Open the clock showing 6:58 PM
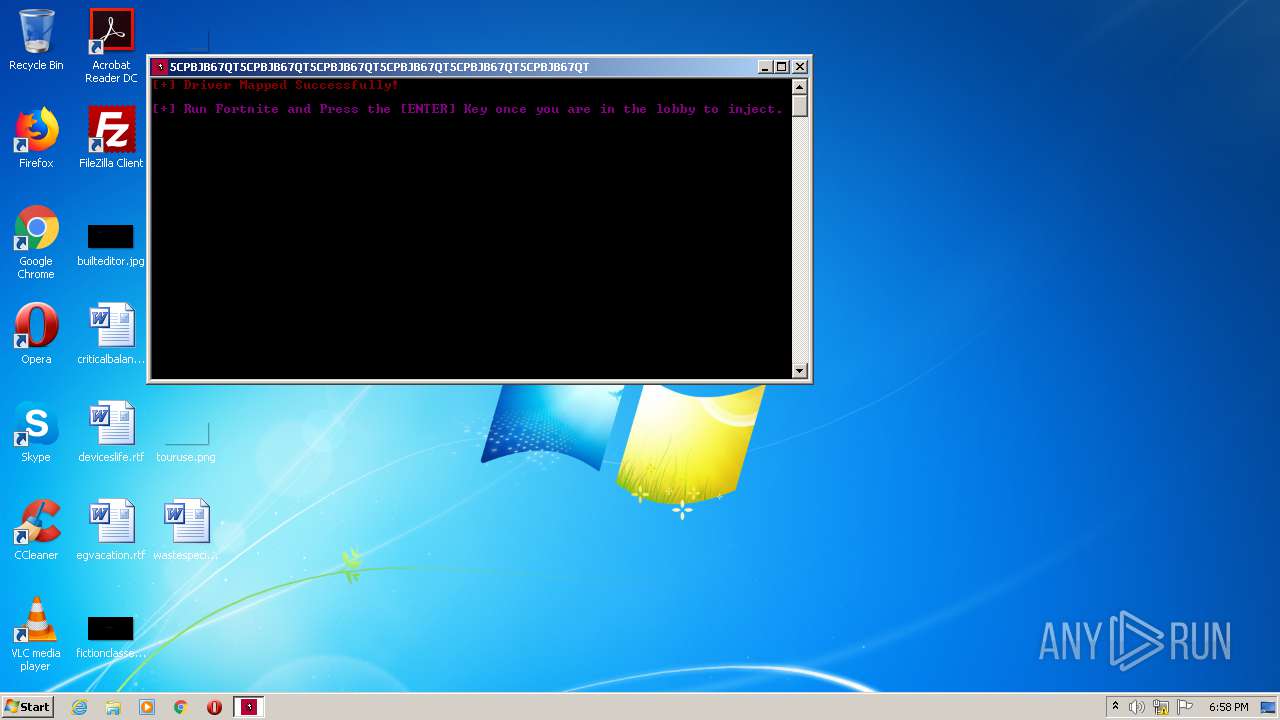The height and width of the screenshot is (720, 1280). tap(1228, 707)
